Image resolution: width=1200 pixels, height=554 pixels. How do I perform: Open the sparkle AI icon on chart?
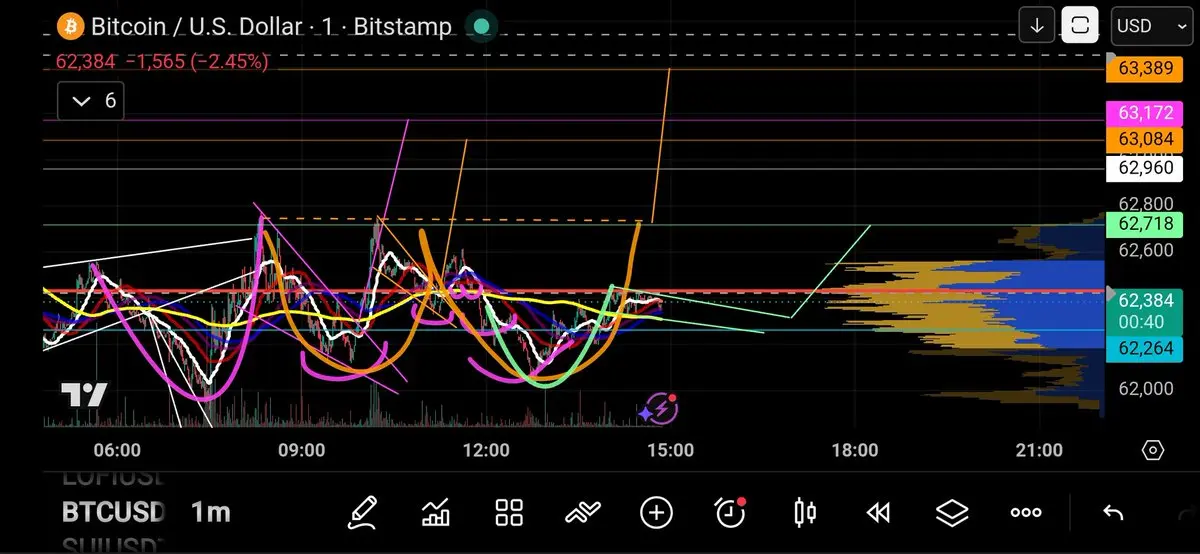pyautogui.click(x=659, y=408)
